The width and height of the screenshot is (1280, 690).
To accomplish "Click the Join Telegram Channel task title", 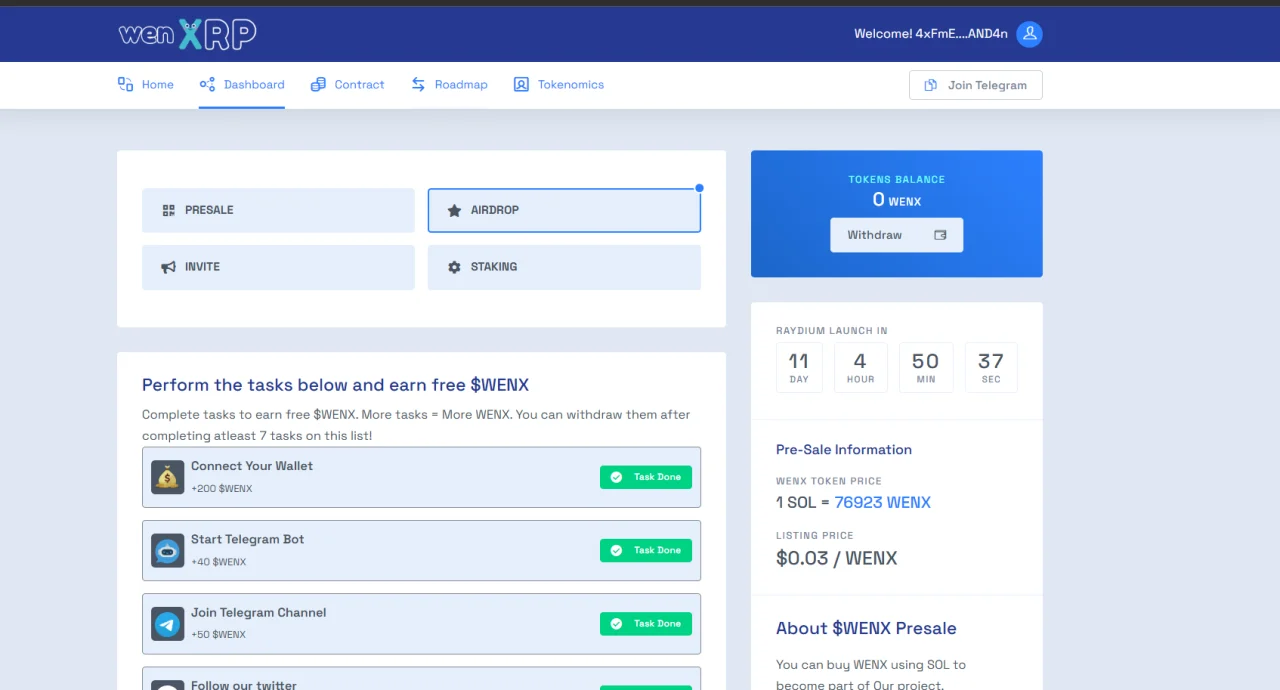I will [259, 612].
